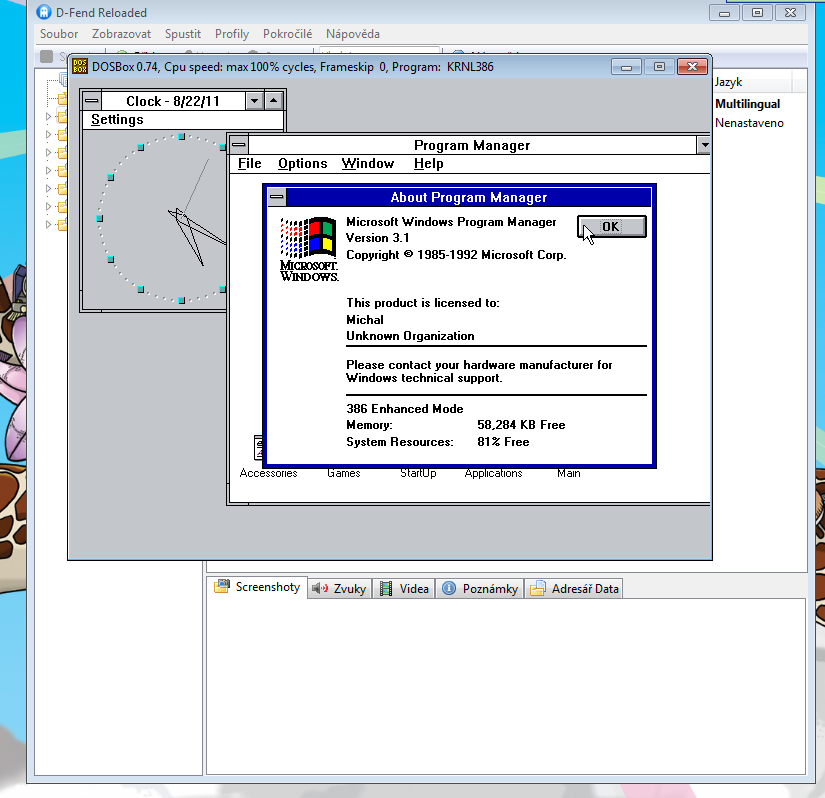Click the licensed name Michal
The height and width of the screenshot is (798, 825).
coord(365,320)
